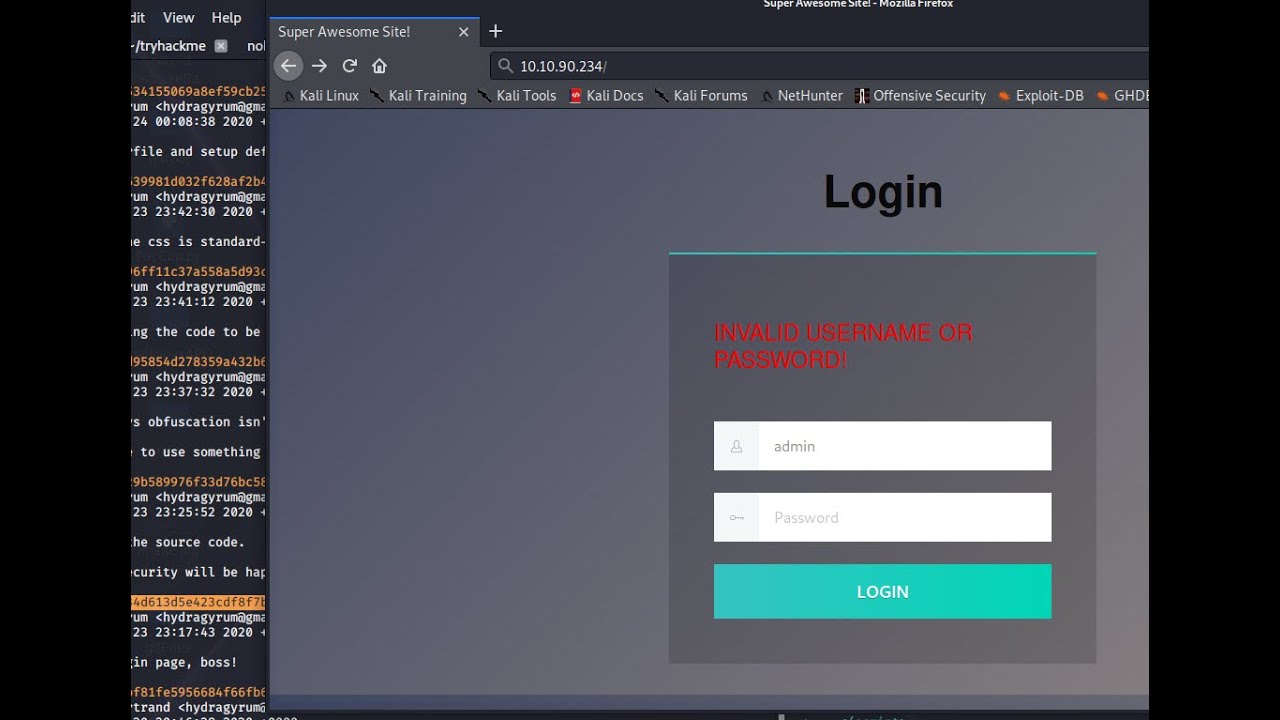
Task: Select the tryhackme terminal tab
Action: pyautogui.click(x=180, y=46)
